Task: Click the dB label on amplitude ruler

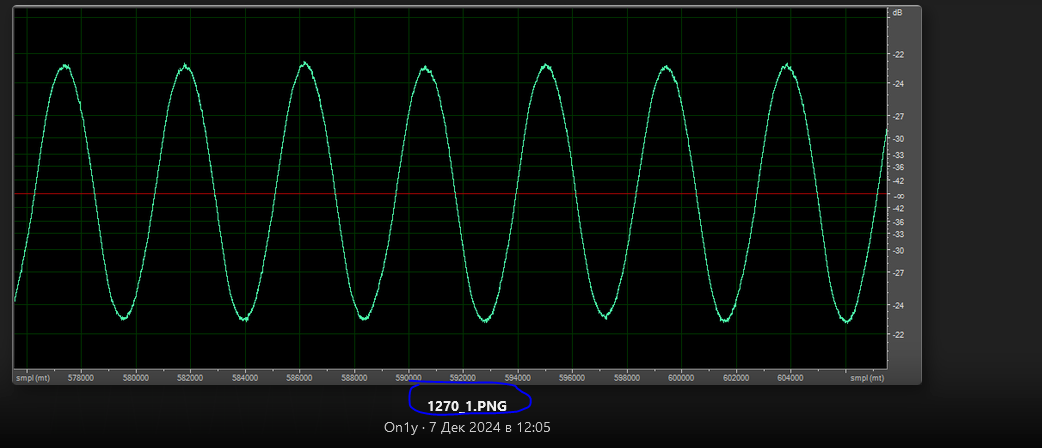Action: click(x=898, y=13)
